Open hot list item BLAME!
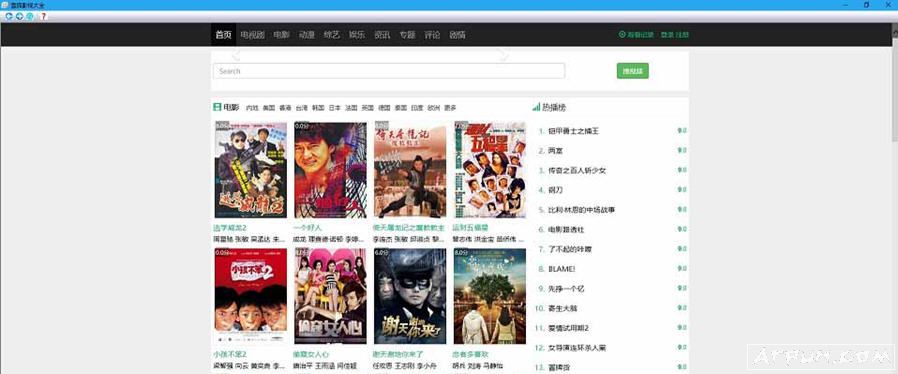The width and height of the screenshot is (898, 374). 561,269
